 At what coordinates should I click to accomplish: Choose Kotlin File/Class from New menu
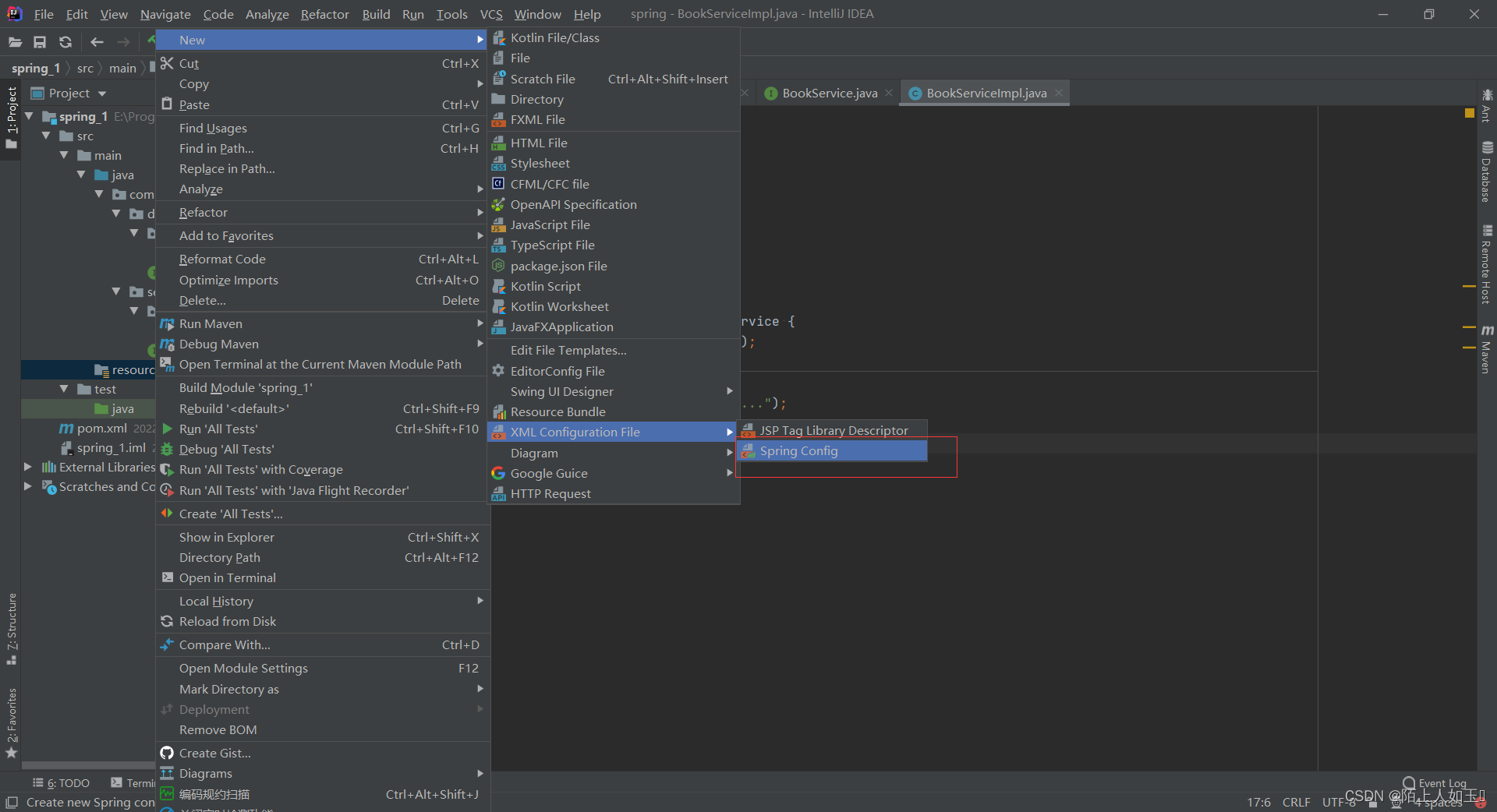[614, 37]
